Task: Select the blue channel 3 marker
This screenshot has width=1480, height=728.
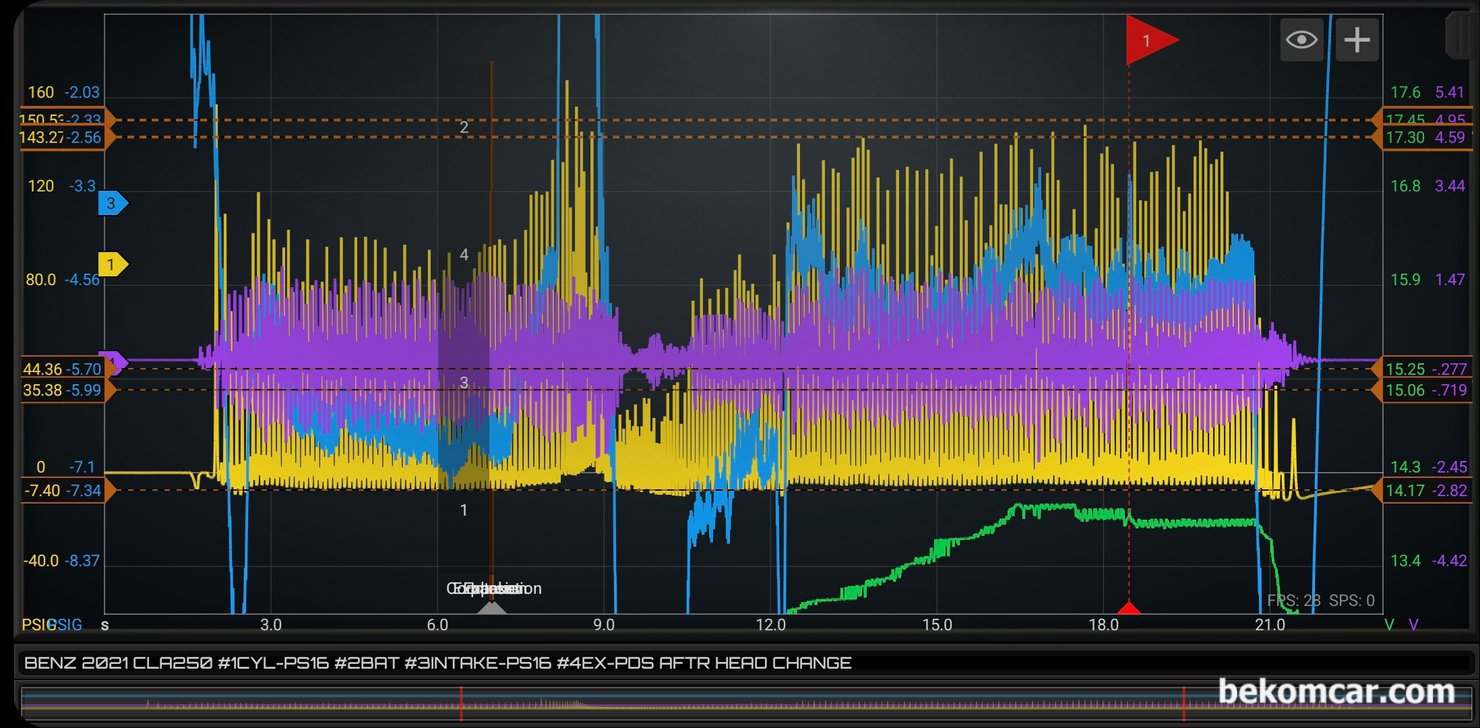Action: click(x=113, y=203)
